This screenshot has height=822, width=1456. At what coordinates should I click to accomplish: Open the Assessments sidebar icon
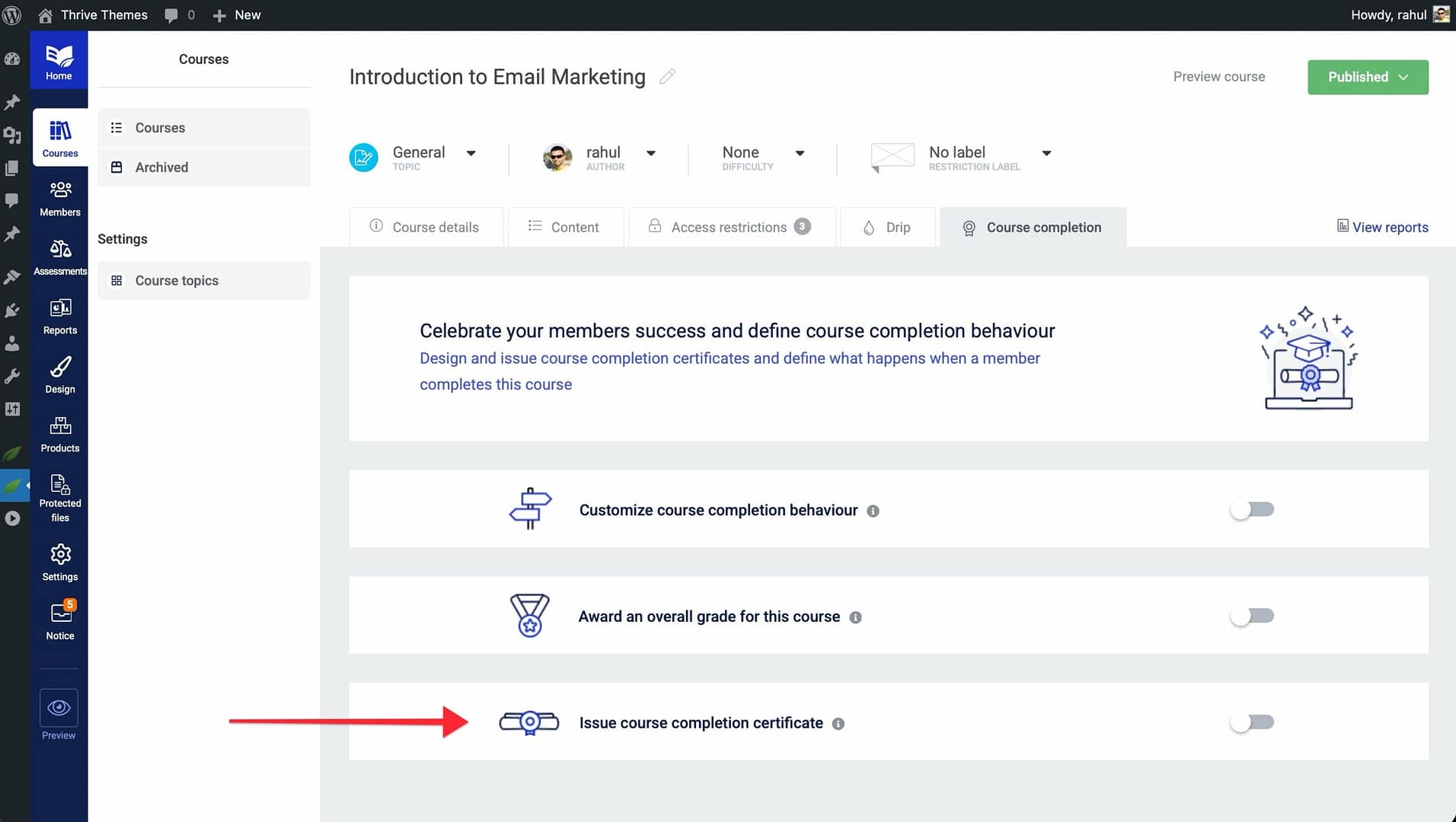[59, 257]
